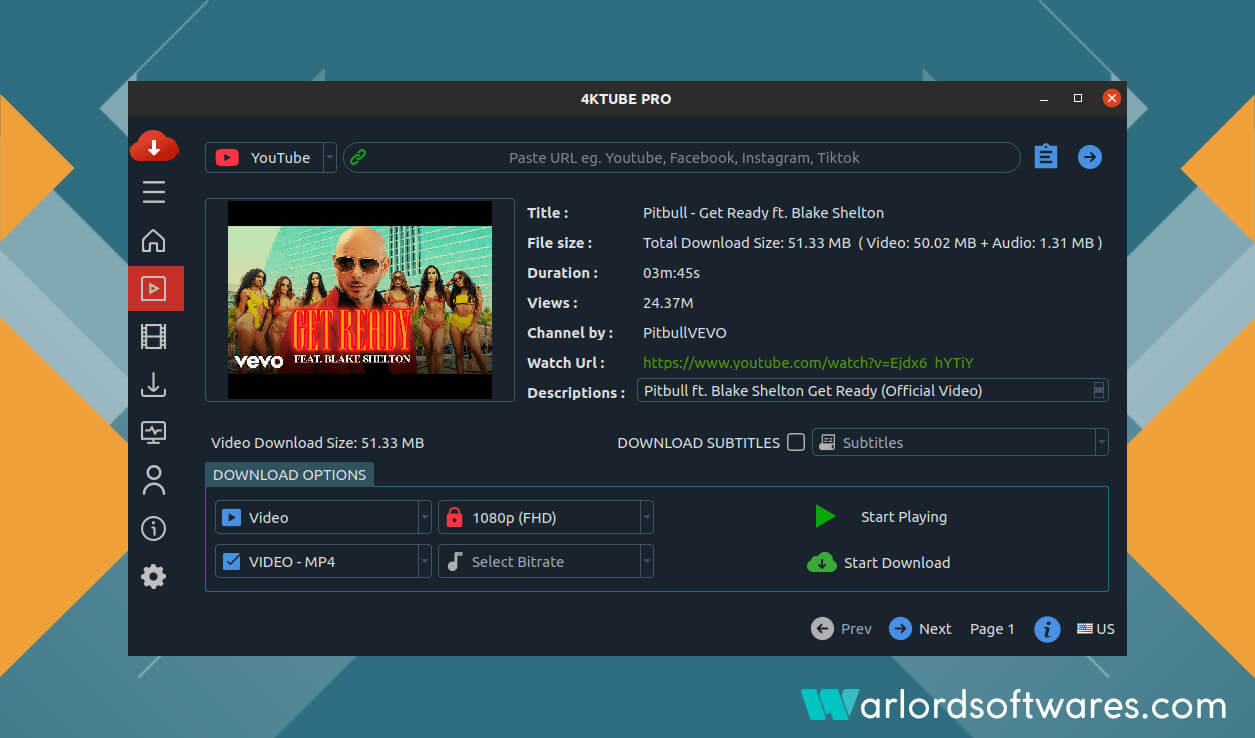The image size is (1255, 738).
Task: Click the '24.37M' views value
Action: 668,302
